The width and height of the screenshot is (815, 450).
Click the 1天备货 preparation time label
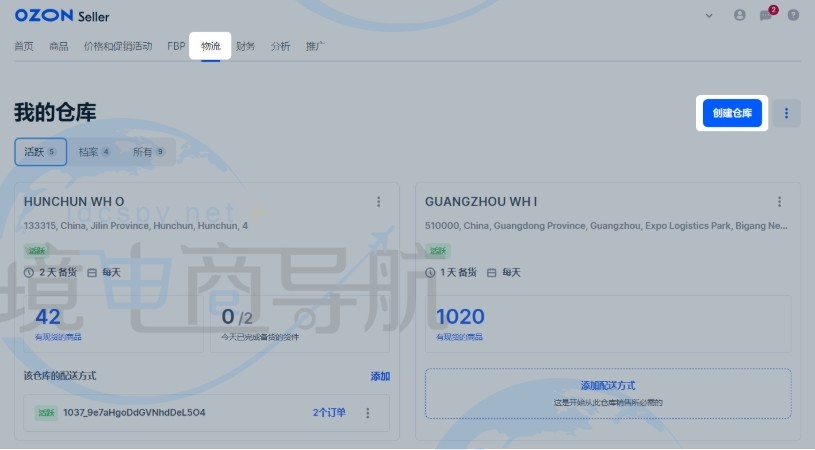coord(458,272)
